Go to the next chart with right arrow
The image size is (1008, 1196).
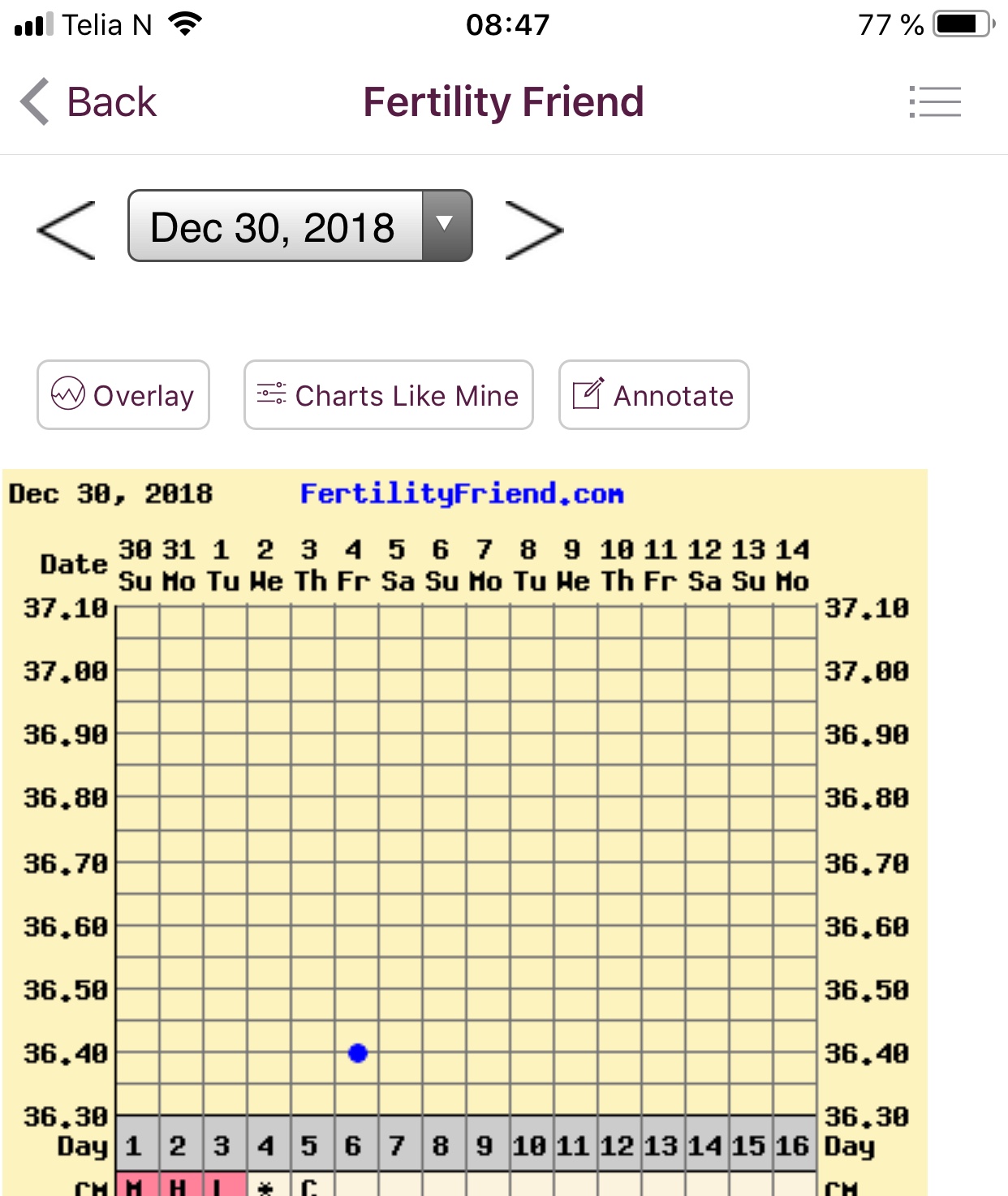[533, 230]
